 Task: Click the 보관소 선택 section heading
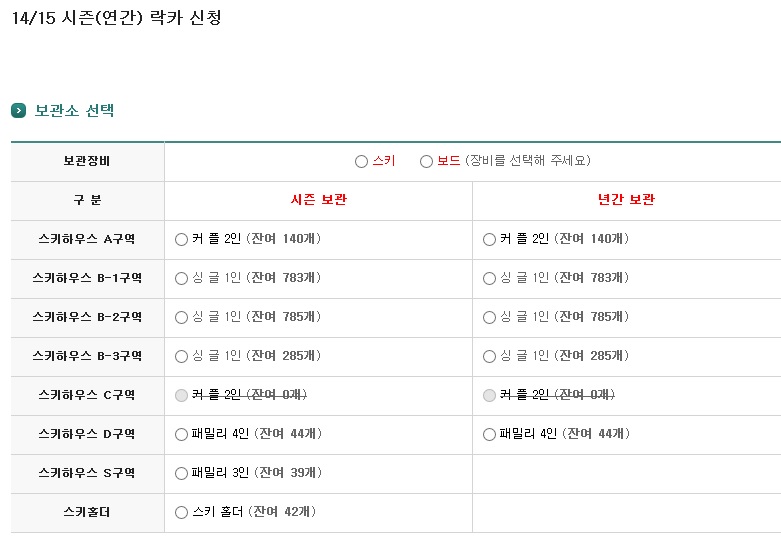pyautogui.click(x=74, y=111)
